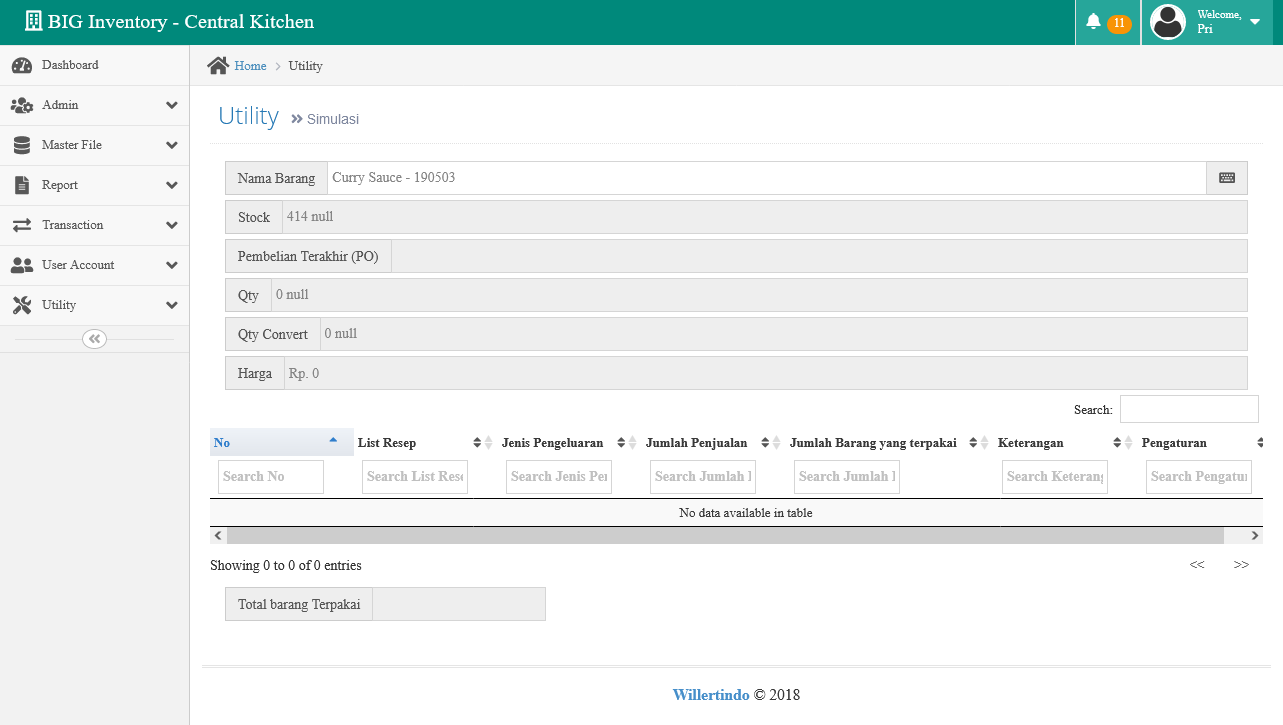Image resolution: width=1283 pixels, height=725 pixels.
Task: Click the Report document icon
Action: coord(22,186)
